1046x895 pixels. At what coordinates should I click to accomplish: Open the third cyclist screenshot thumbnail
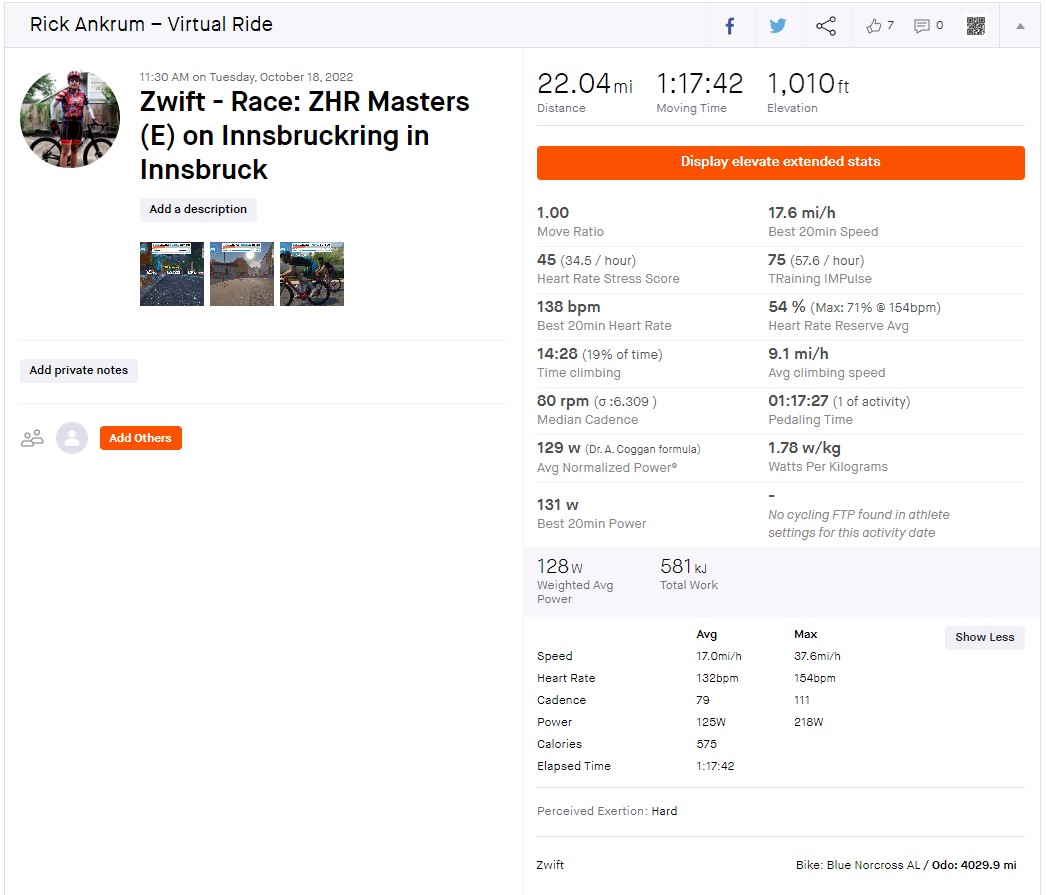coord(312,274)
